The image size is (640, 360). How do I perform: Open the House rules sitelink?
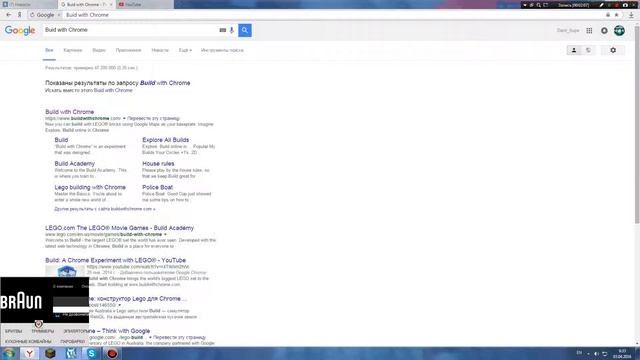pyautogui.click(x=158, y=163)
